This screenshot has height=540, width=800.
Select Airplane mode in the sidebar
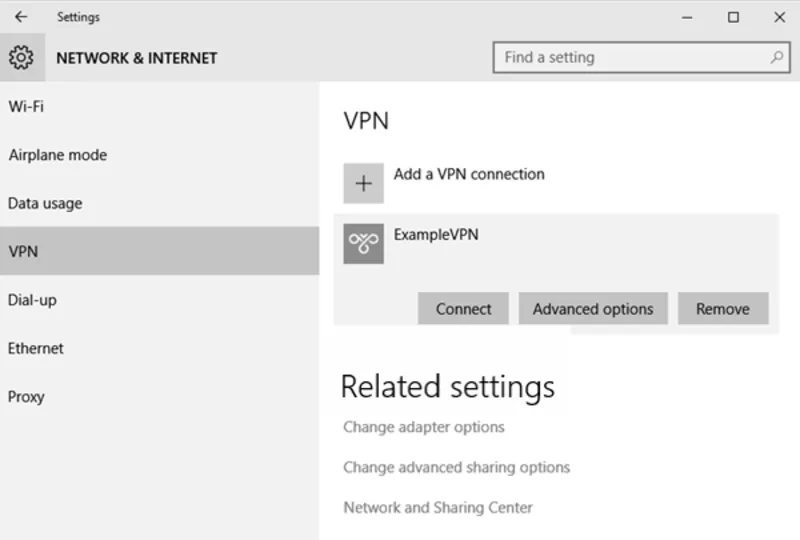(x=57, y=155)
